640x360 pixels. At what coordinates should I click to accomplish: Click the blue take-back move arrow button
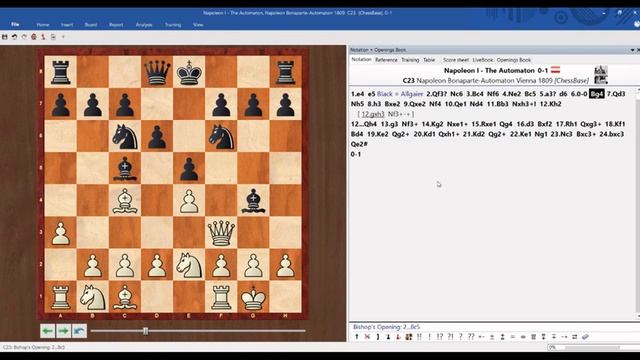click(79, 331)
